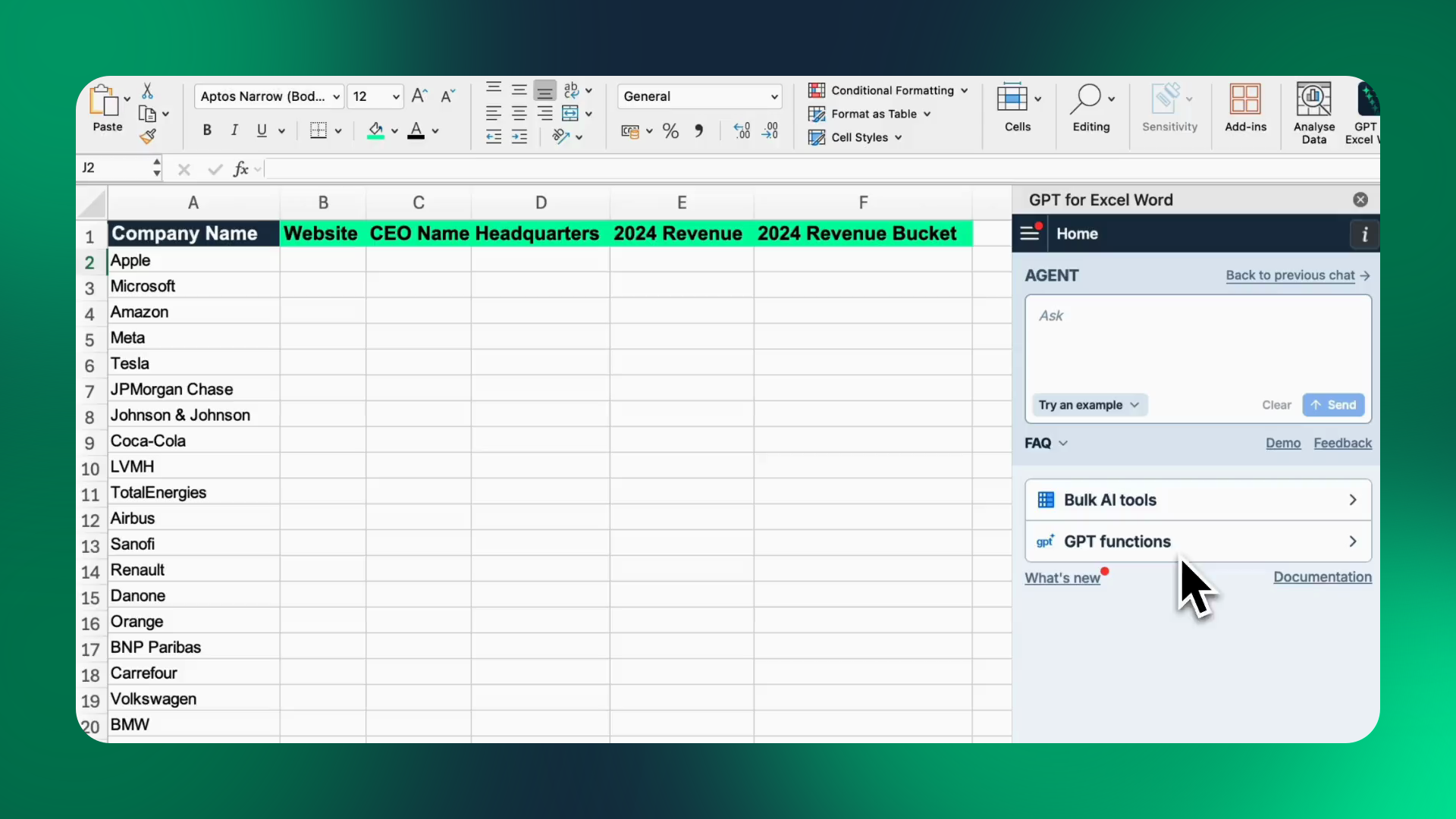Open the Bulk AI tools menu item
This screenshot has height=819, width=1456.
[x=1198, y=500]
